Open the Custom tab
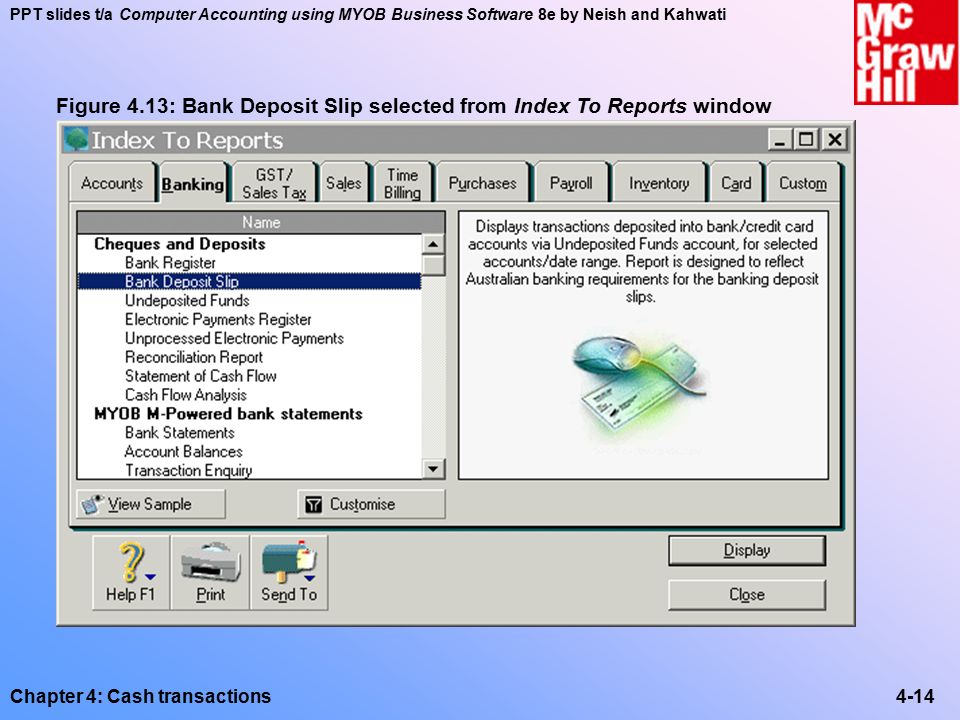The height and width of the screenshot is (720, 960). (x=803, y=182)
